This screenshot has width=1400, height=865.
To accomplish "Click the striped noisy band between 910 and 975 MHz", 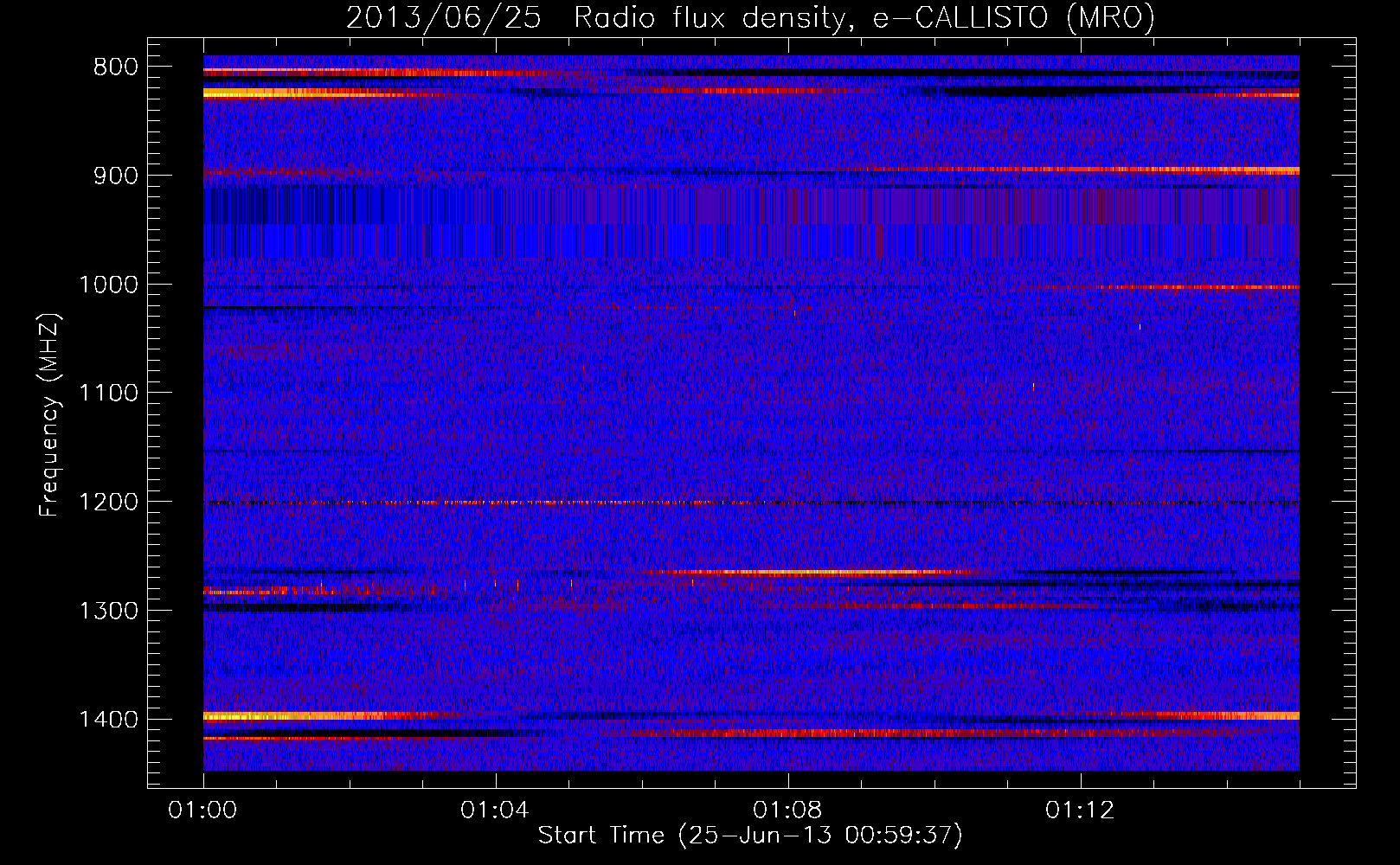I will click(751, 222).
